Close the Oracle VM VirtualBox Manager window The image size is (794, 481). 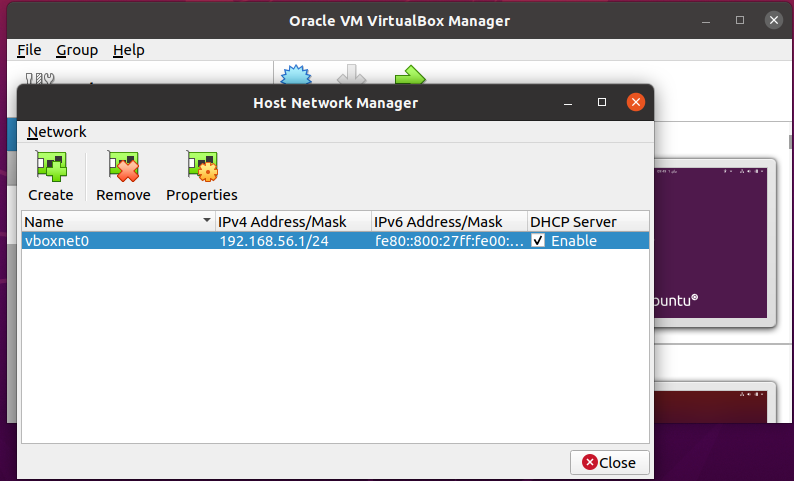pos(773,20)
